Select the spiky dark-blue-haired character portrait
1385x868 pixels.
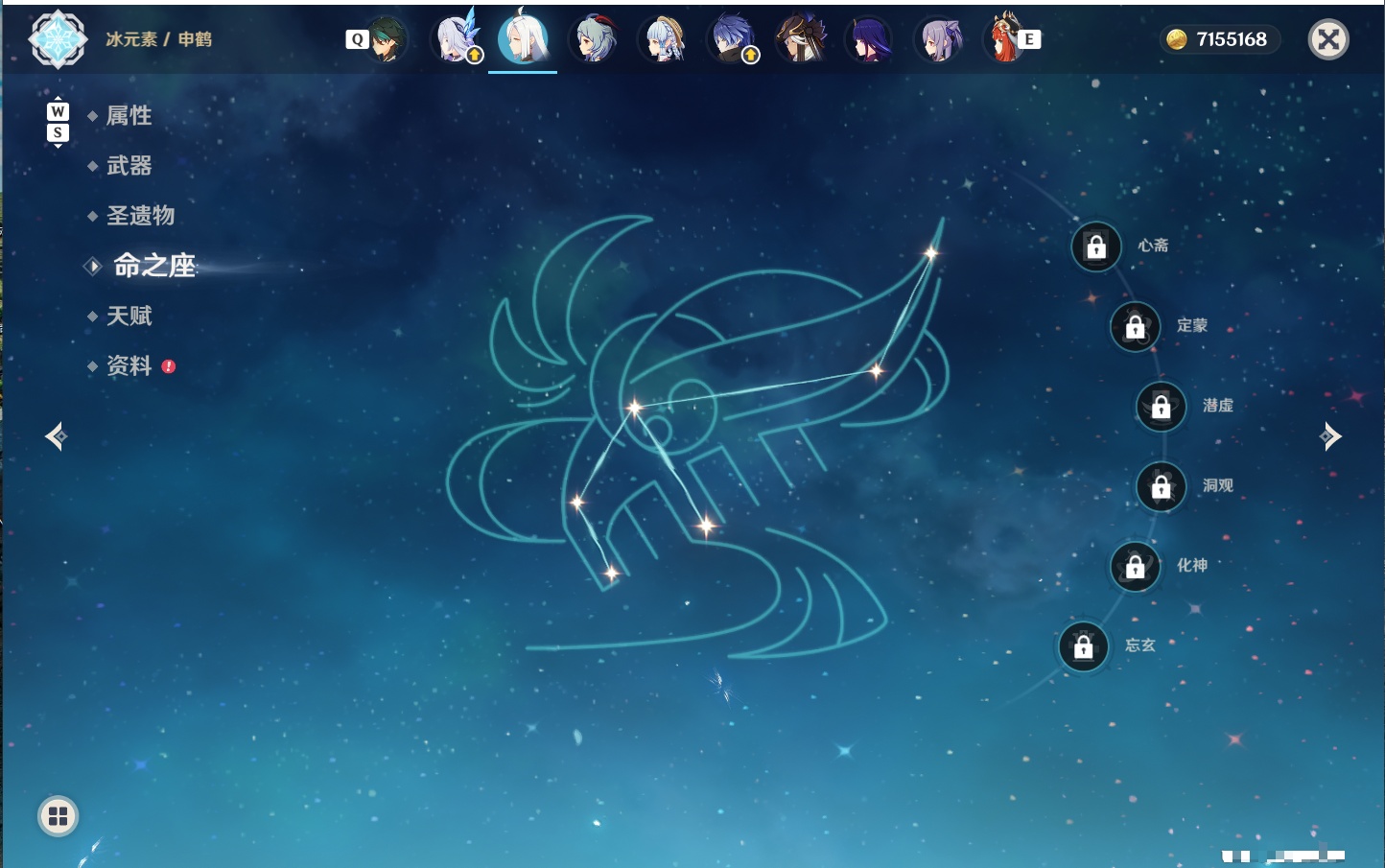coord(733,39)
